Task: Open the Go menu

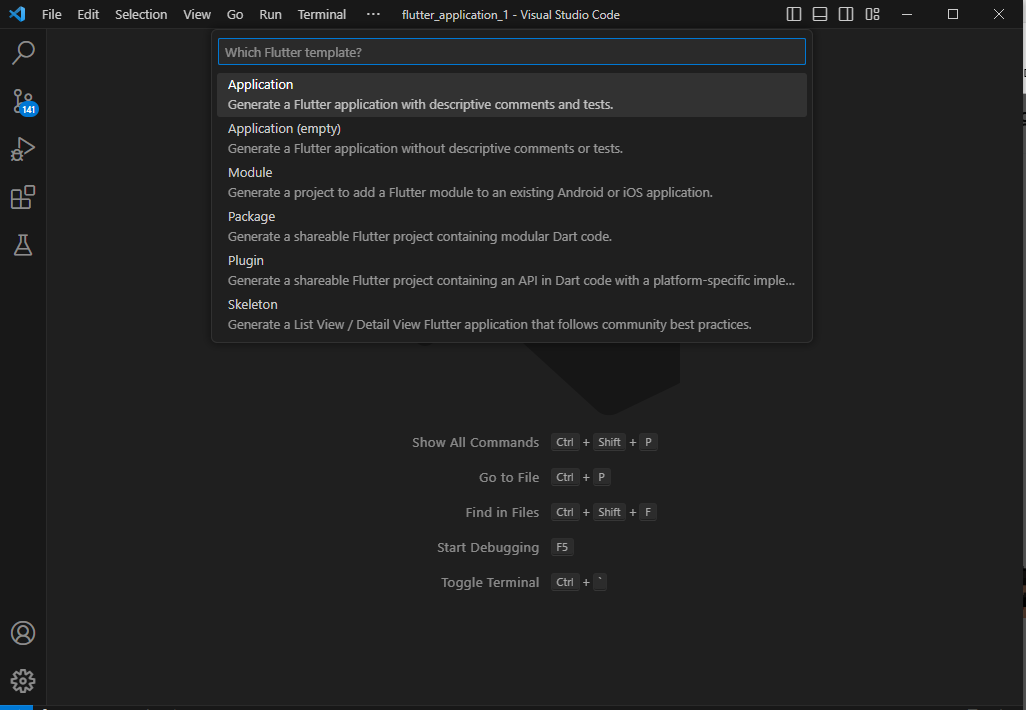Action: [235, 14]
